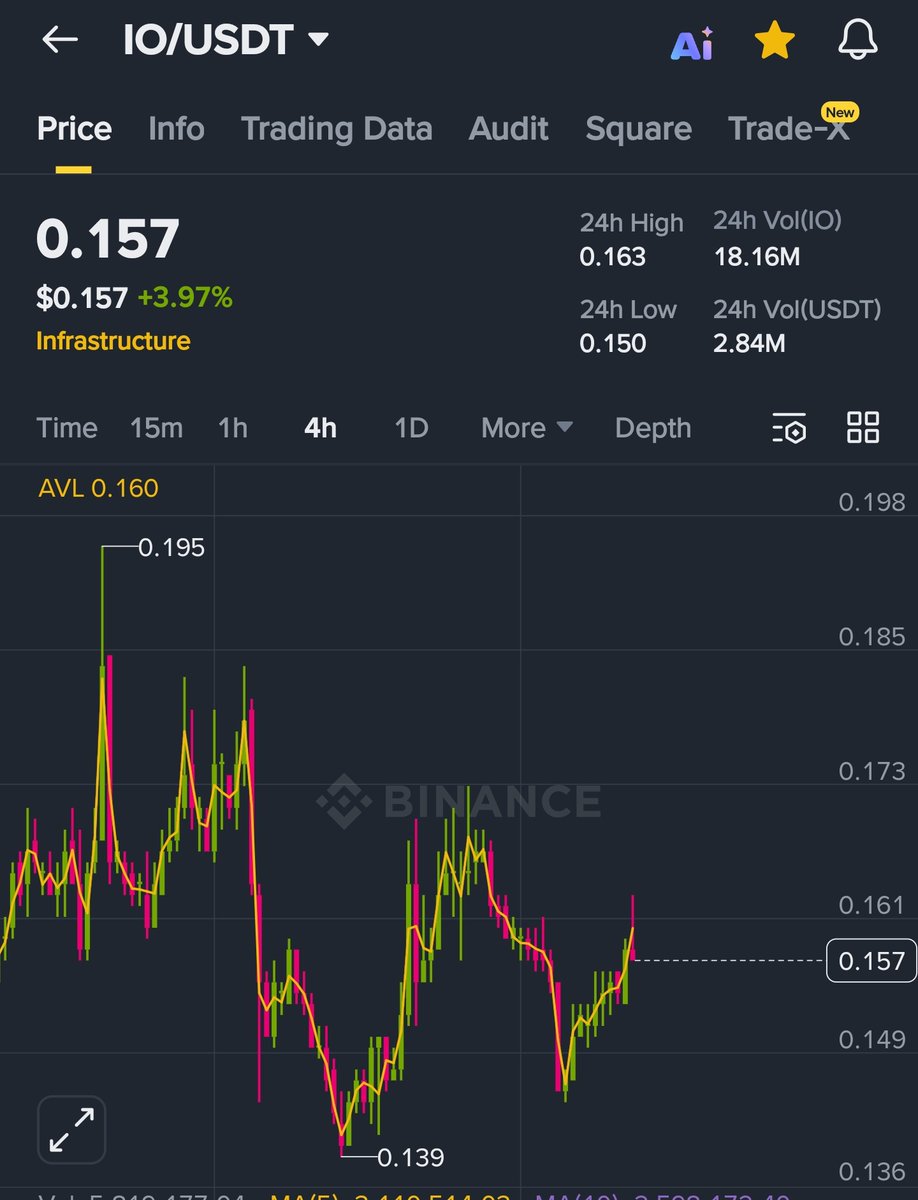Tap the 0.198 price axis label

[871, 502]
